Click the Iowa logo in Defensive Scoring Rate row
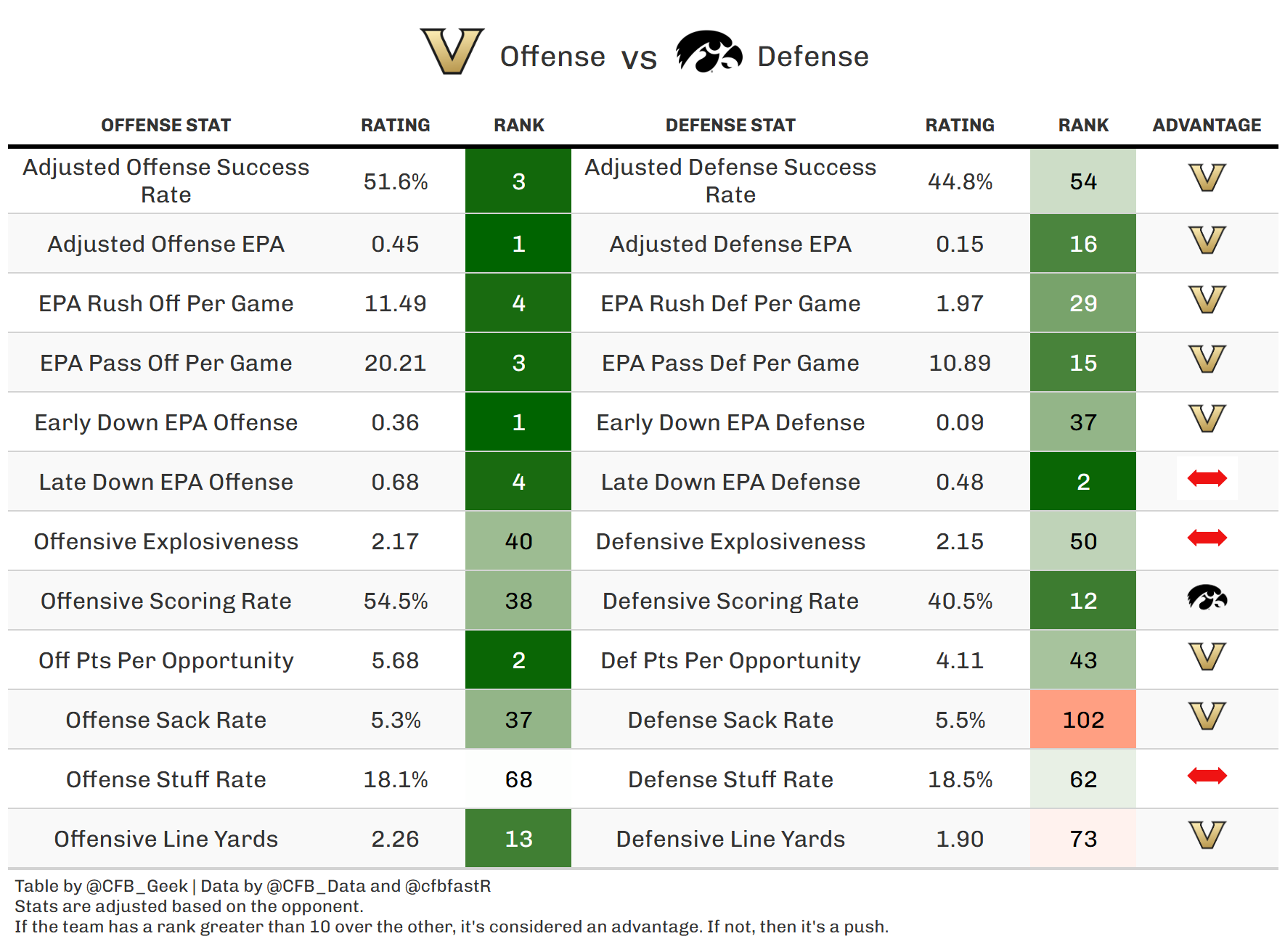 (1207, 598)
